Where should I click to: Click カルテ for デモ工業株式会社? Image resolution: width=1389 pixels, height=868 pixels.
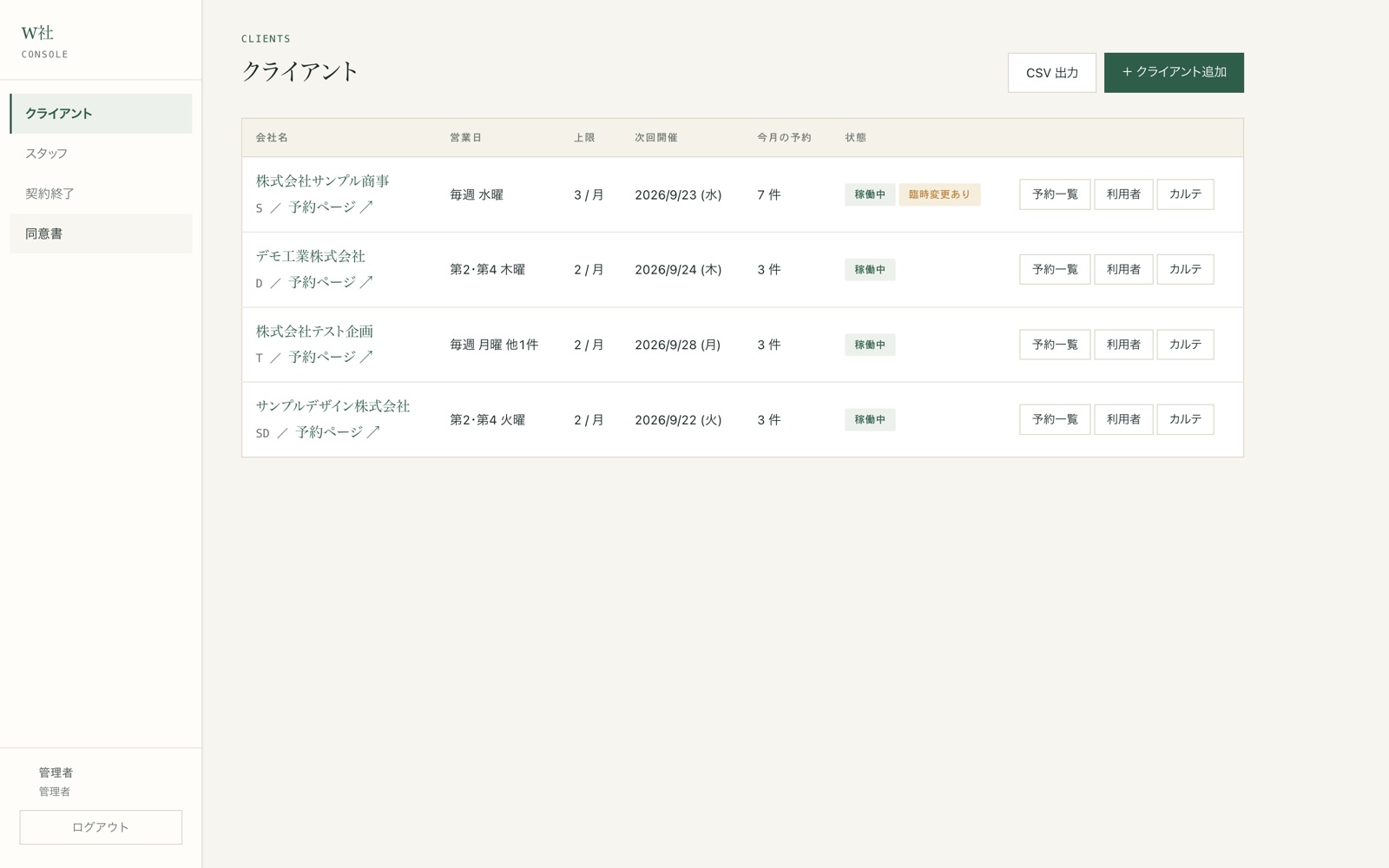tap(1185, 269)
